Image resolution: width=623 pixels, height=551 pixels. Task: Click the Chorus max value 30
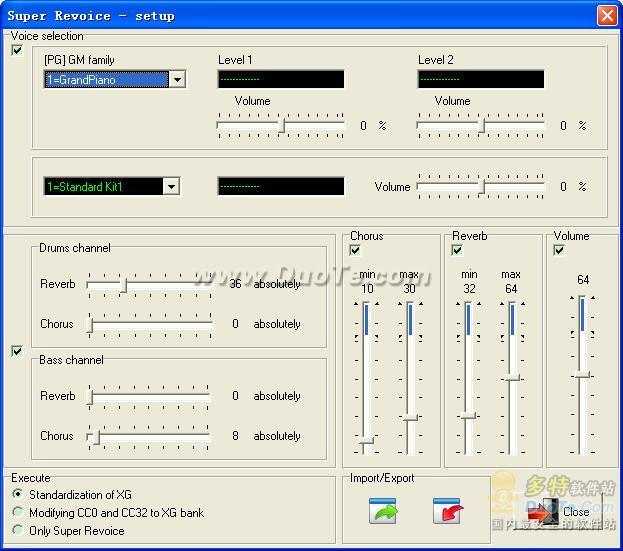[409, 289]
